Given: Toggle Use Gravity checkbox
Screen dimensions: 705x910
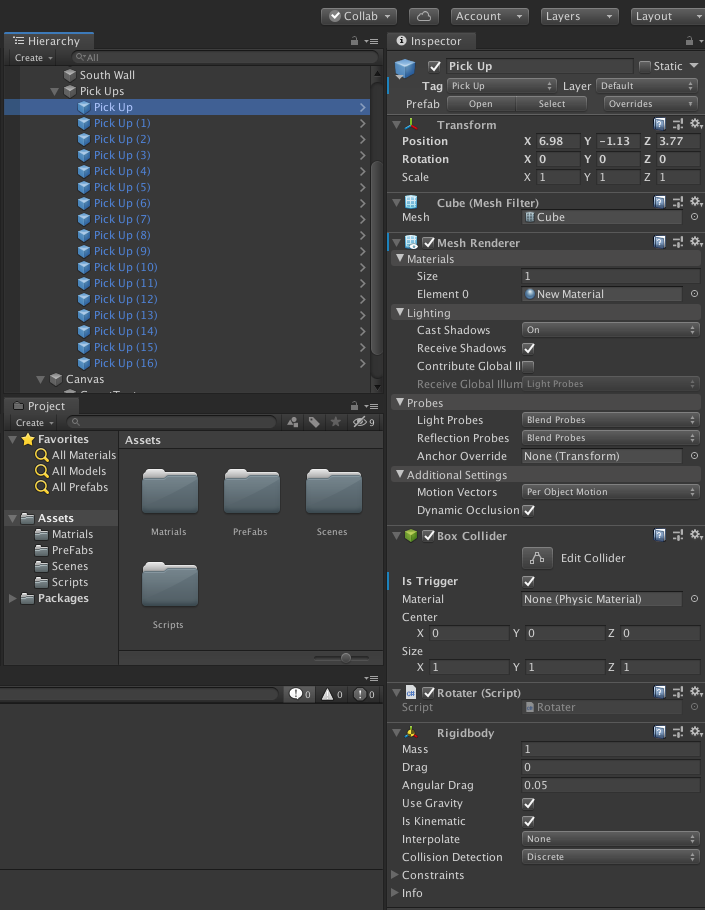Looking at the screenshot, I should [528, 803].
